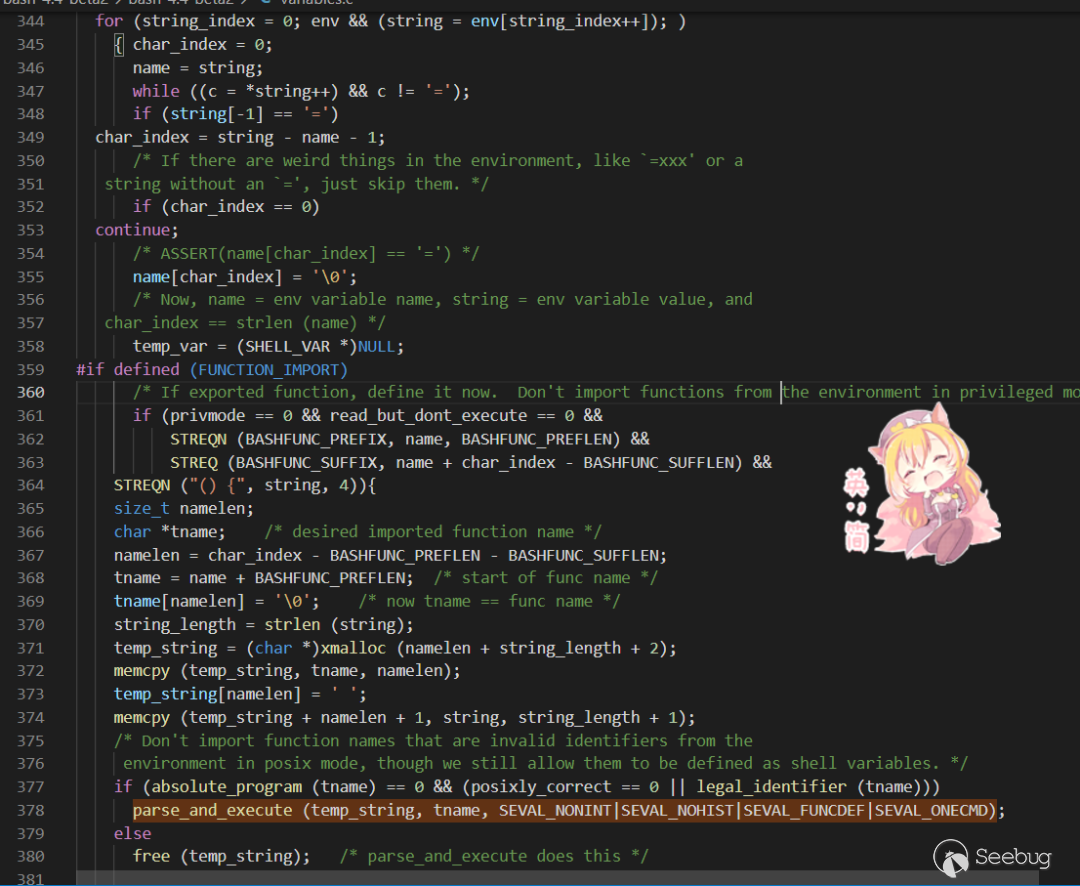The image size is (1080, 886).
Task: Click the xmalloc call on line 371
Action: pyautogui.click(x=355, y=648)
